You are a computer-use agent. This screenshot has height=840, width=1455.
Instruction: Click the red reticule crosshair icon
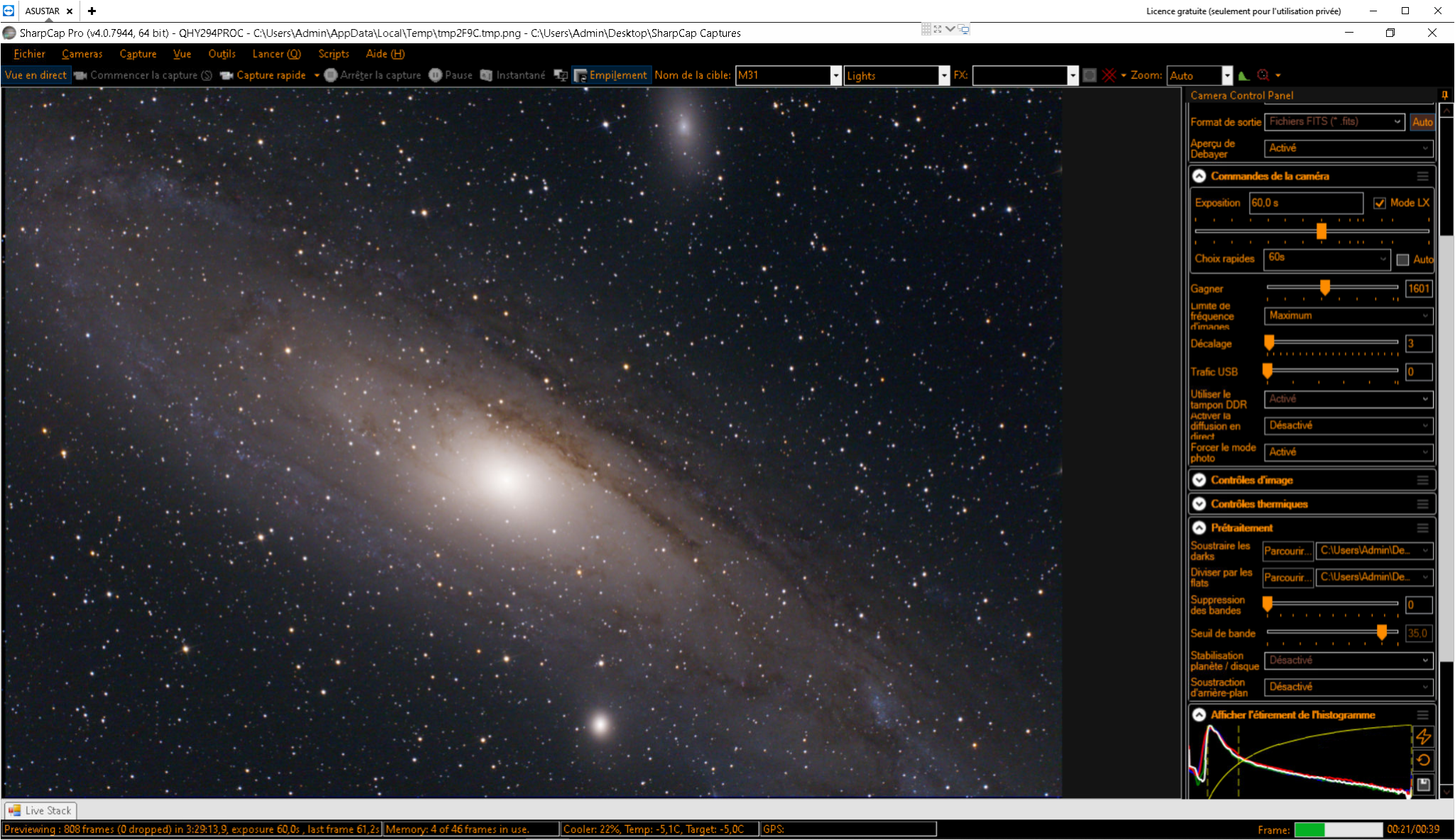(1109, 75)
